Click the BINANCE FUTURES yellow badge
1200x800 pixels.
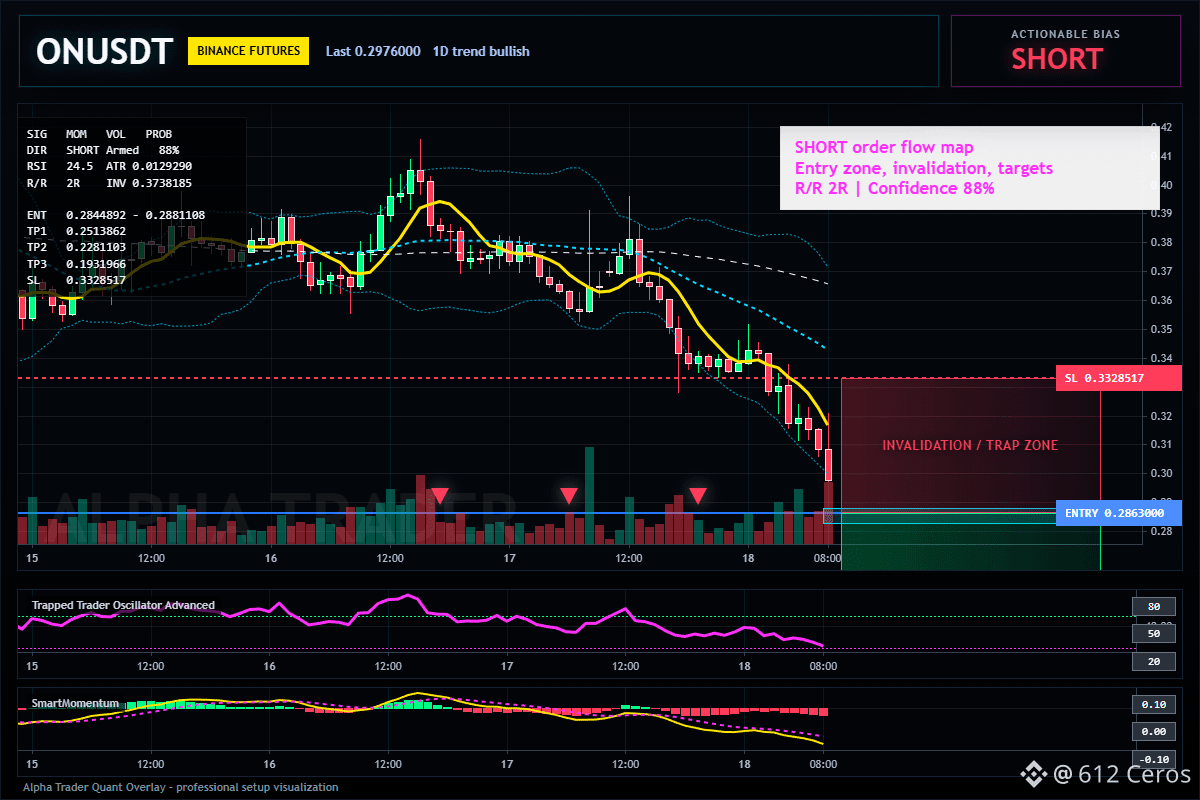[249, 50]
